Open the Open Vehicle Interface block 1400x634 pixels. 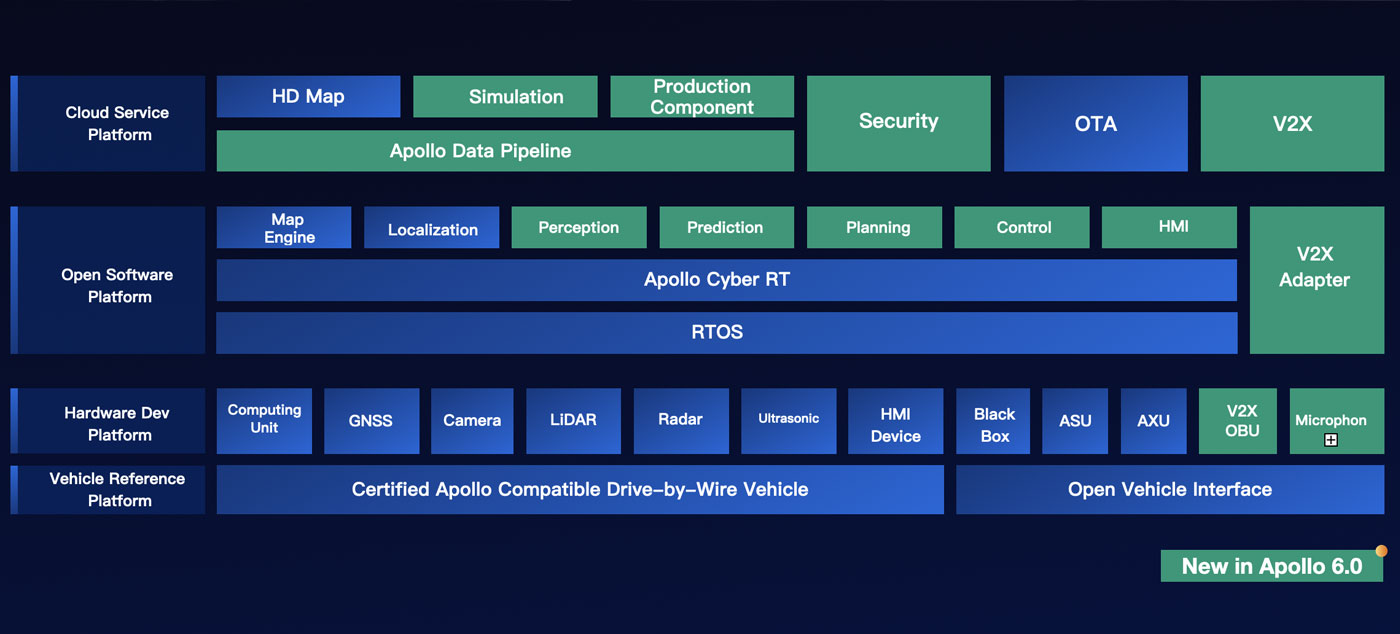pyautogui.click(x=1170, y=489)
